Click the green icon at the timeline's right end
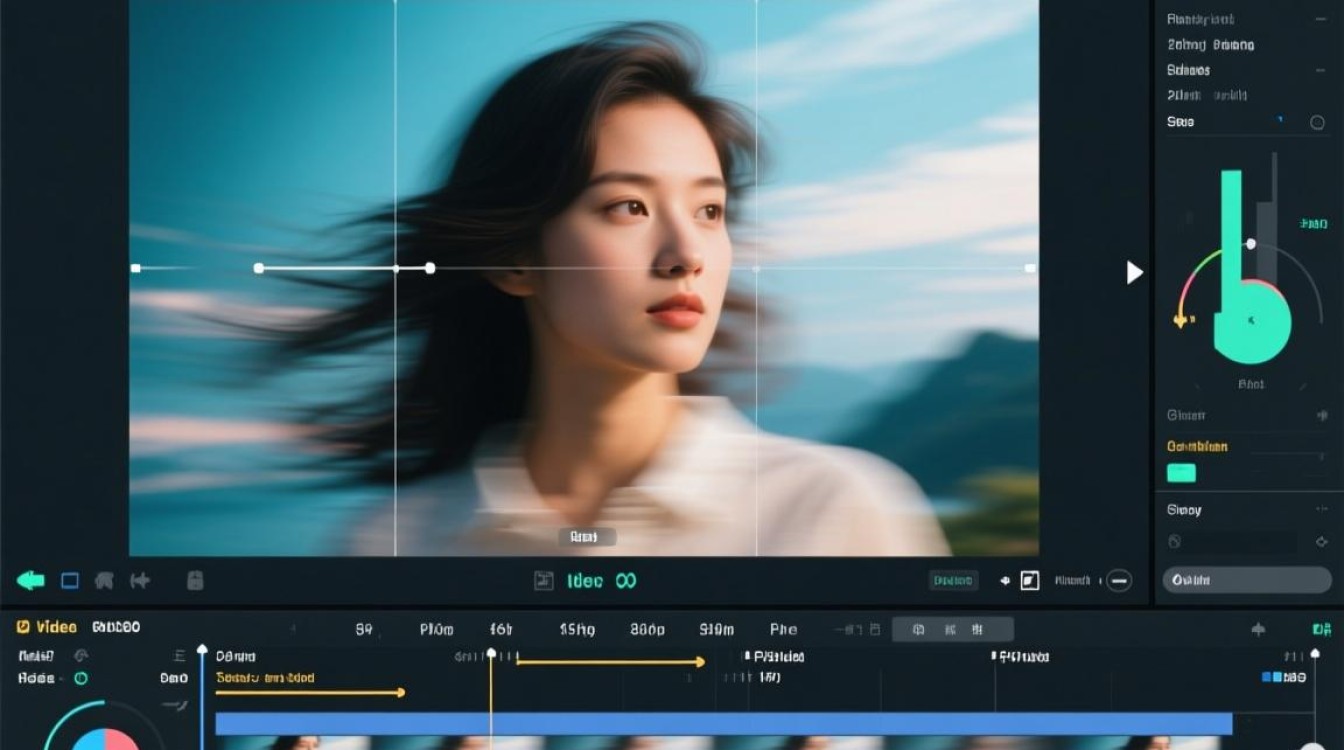 pos(1321,629)
